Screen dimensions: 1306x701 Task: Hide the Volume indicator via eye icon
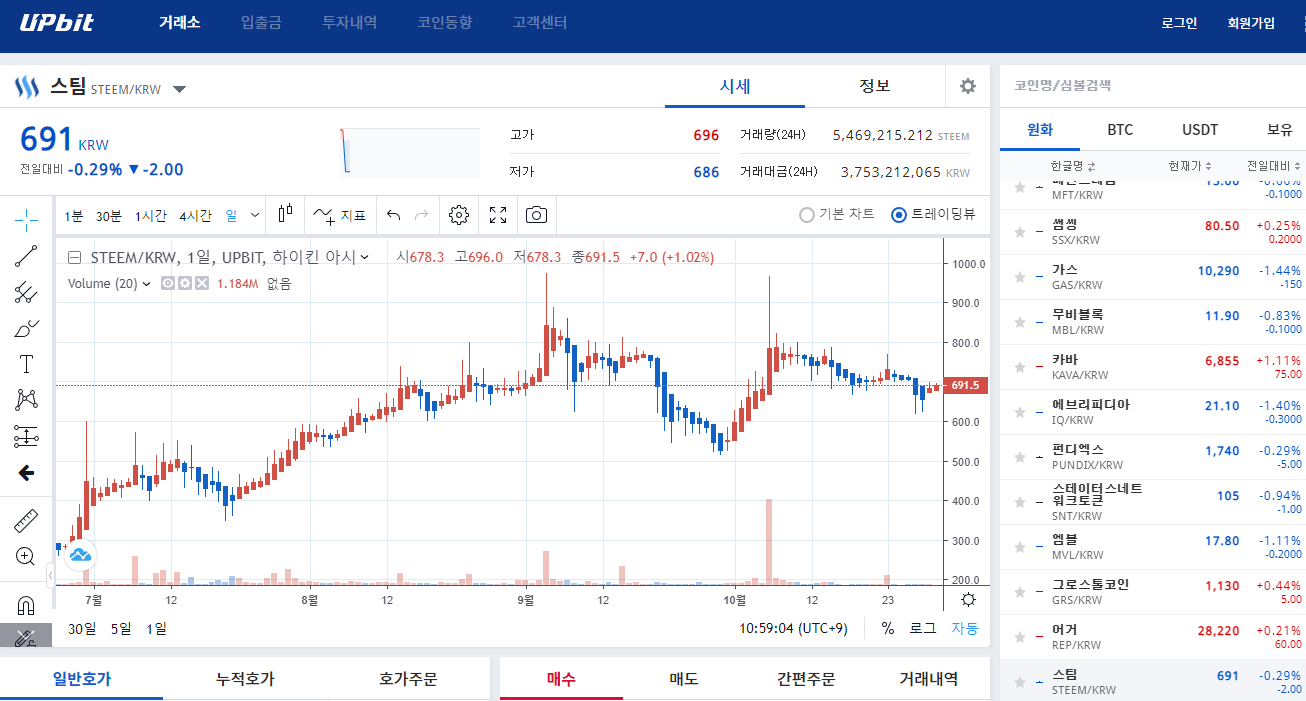(x=168, y=283)
